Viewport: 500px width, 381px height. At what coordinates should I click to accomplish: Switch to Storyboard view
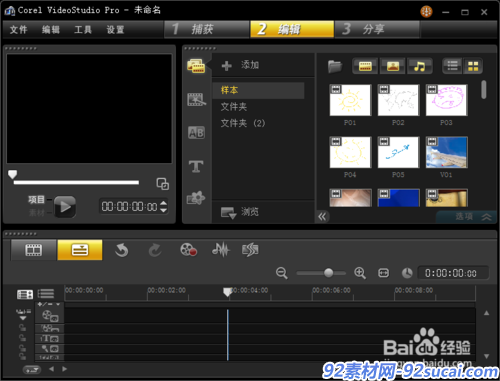coord(33,250)
